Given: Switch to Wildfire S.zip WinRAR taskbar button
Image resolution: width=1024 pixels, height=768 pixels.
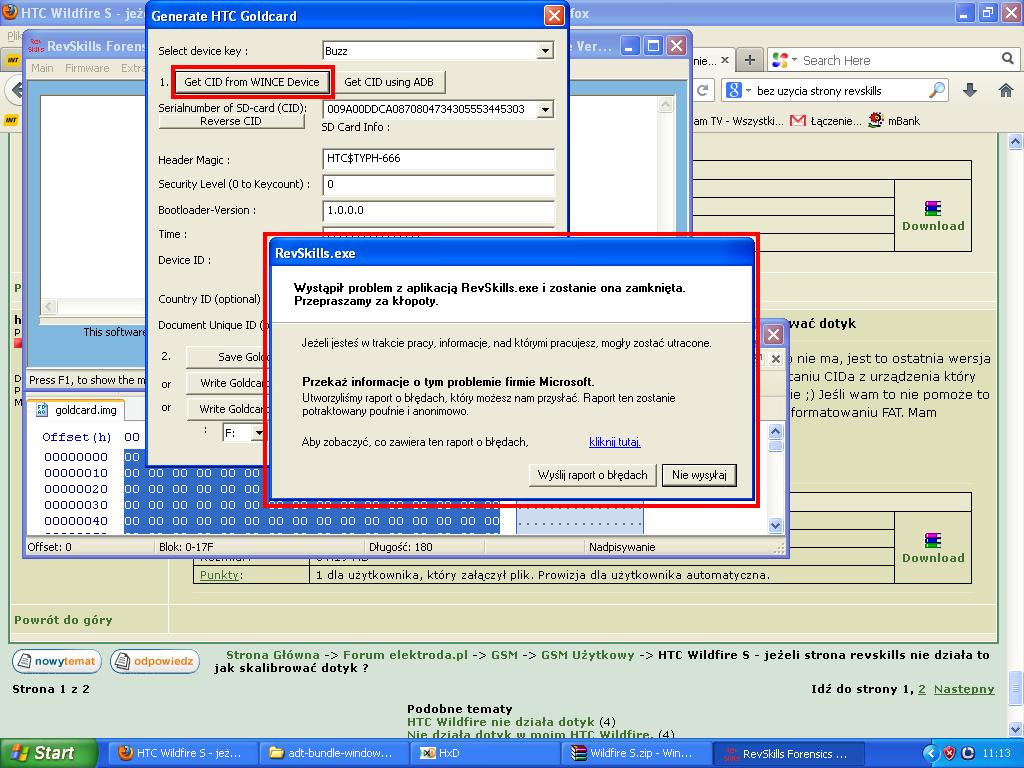Looking at the screenshot, I should point(637,754).
